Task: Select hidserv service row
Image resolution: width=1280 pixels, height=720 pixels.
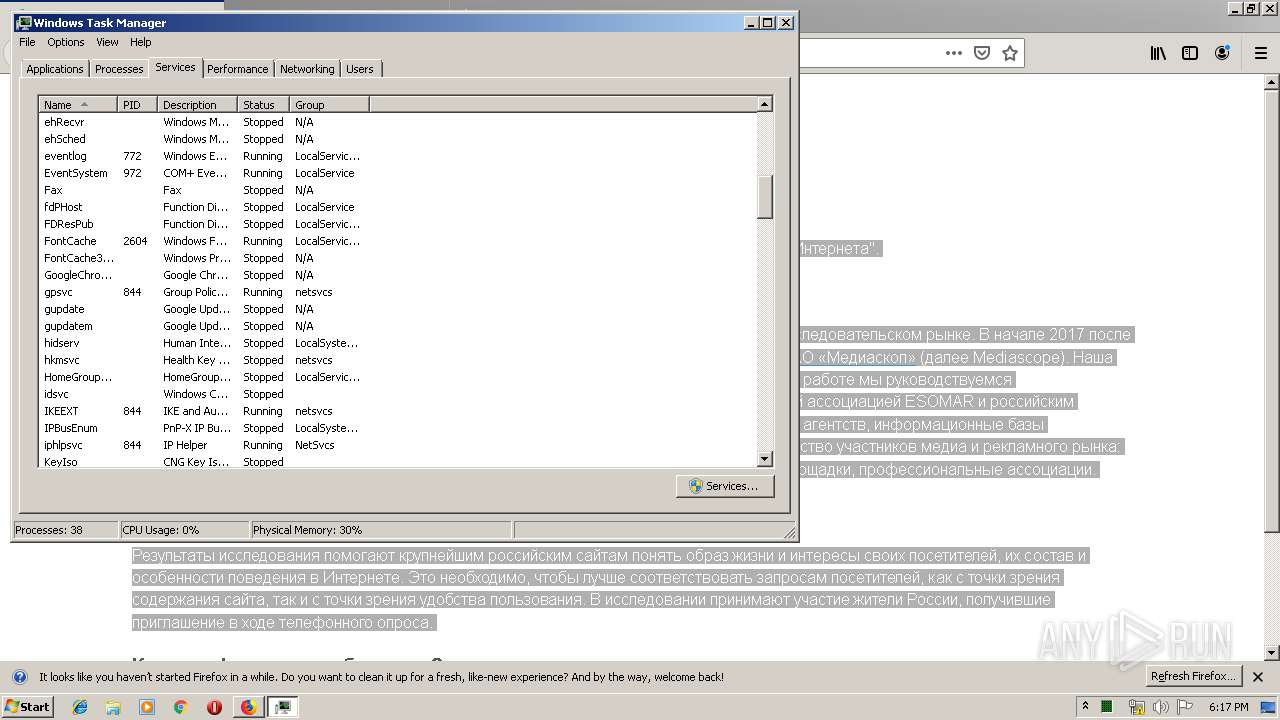Action: 398,343
